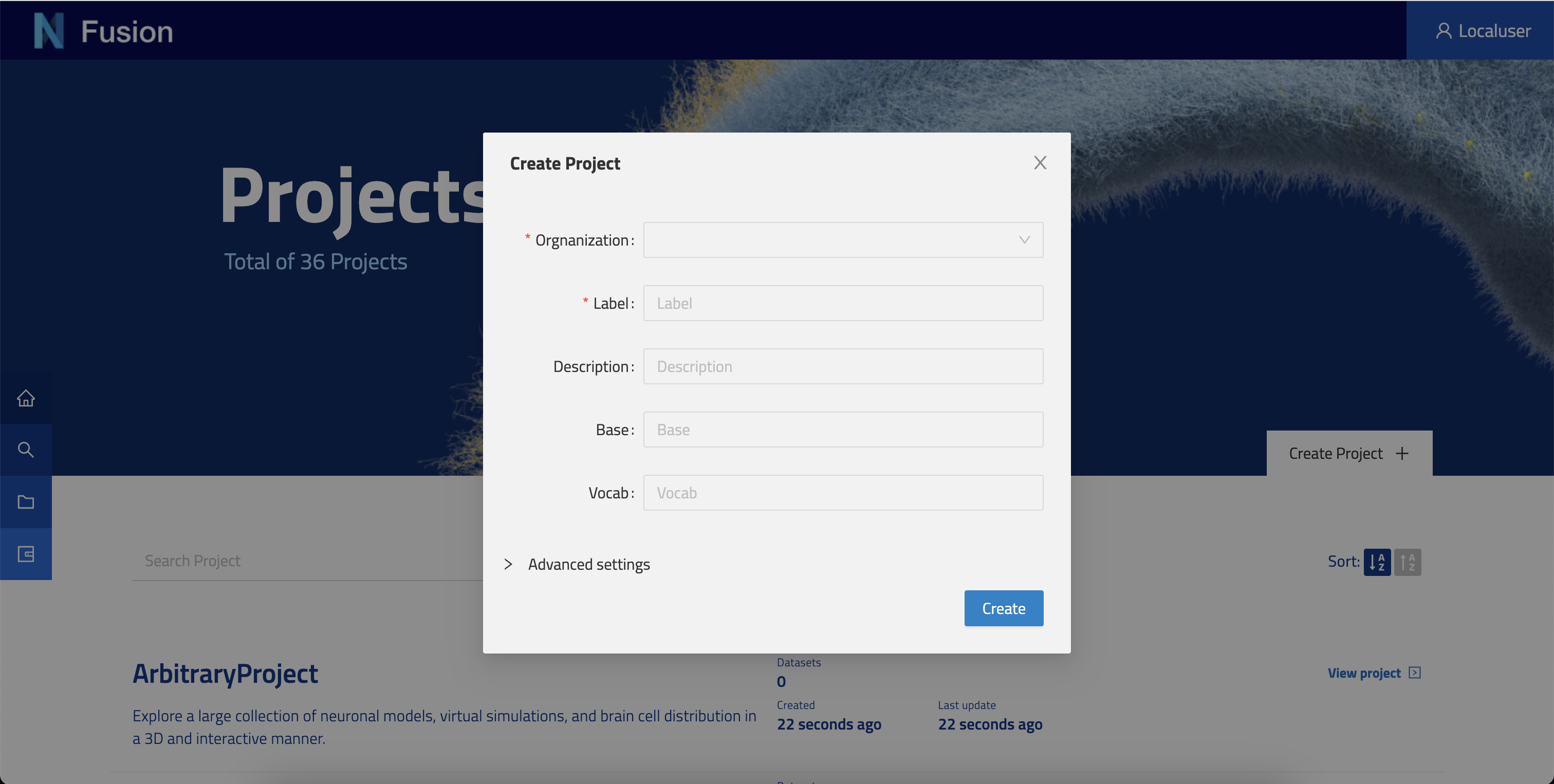Viewport: 1554px width, 784px height.
Task: Open the ArbitraryProject title
Action: pyautogui.click(x=225, y=674)
